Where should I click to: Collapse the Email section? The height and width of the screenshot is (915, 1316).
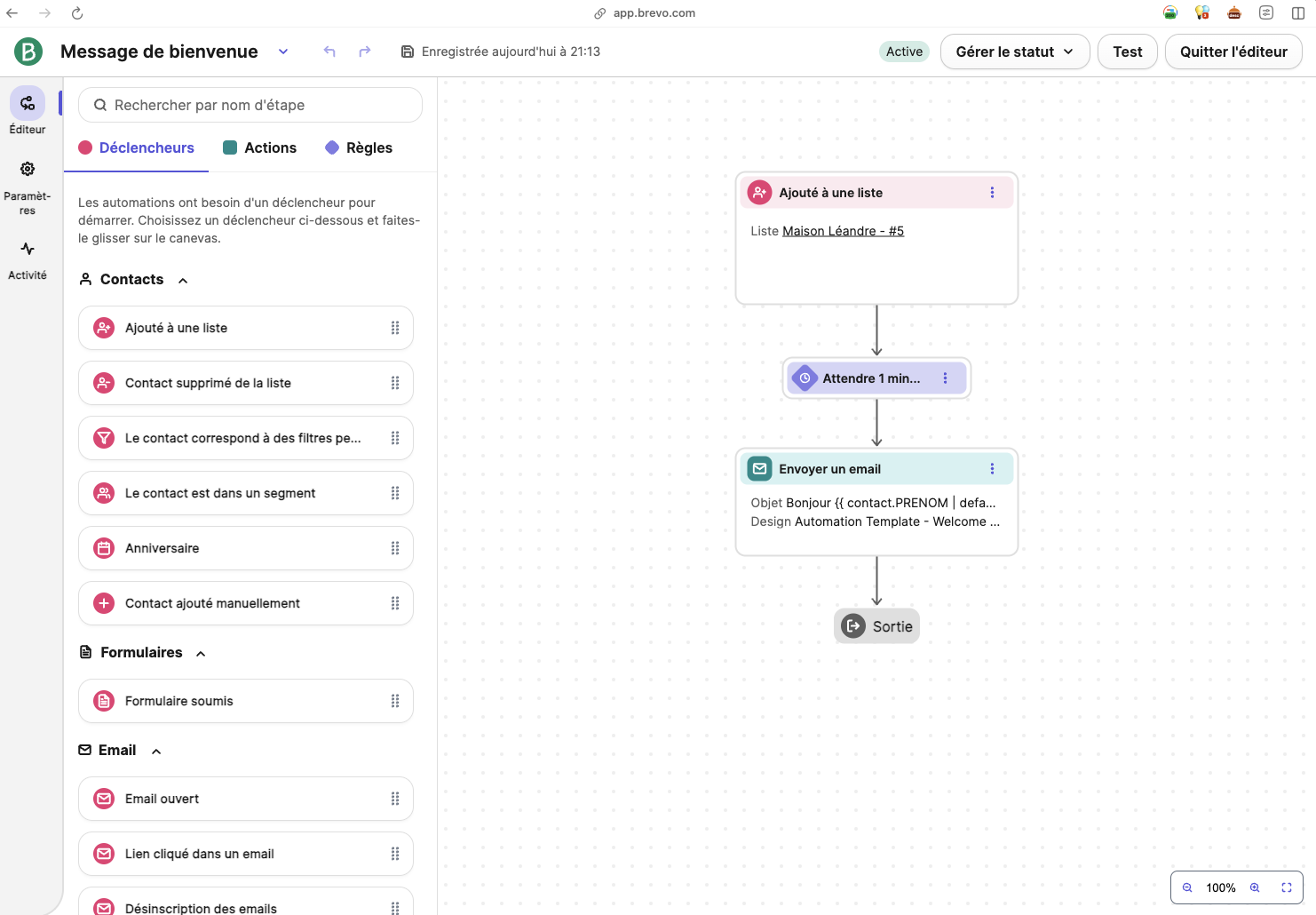click(156, 751)
